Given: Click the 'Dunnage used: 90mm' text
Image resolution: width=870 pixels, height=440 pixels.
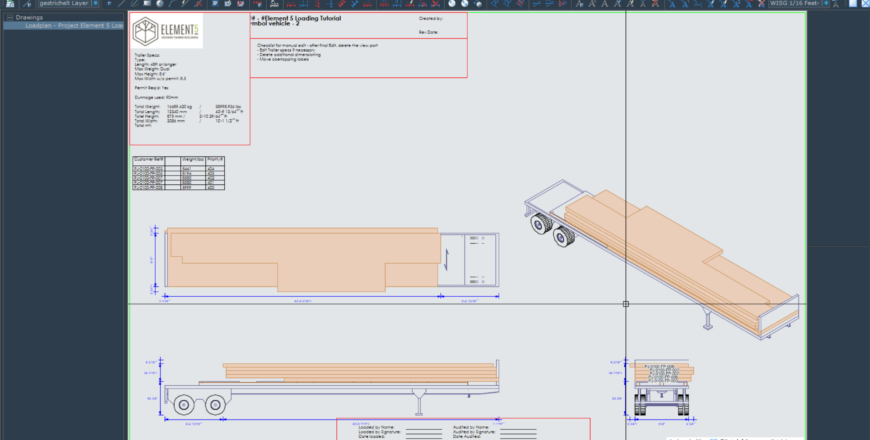Looking at the screenshot, I should click(x=156, y=97).
